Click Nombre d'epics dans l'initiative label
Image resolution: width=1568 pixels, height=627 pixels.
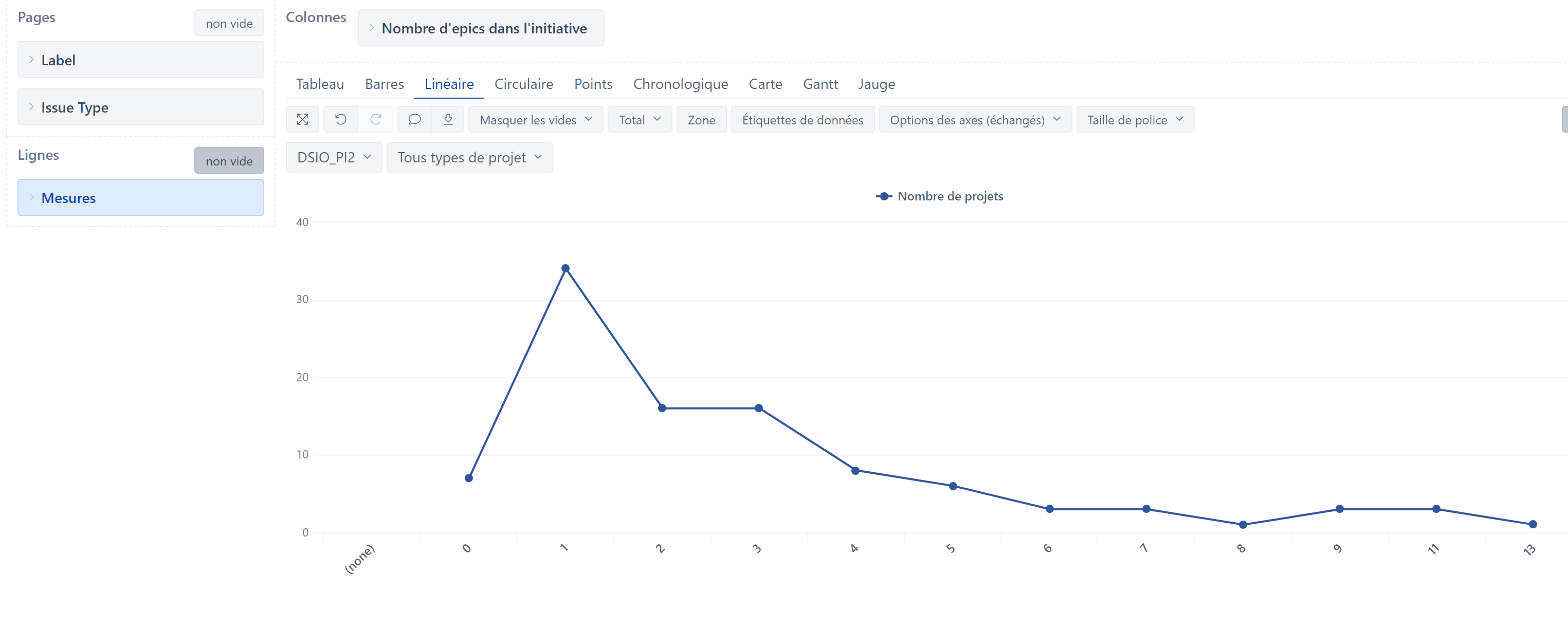[x=484, y=28]
